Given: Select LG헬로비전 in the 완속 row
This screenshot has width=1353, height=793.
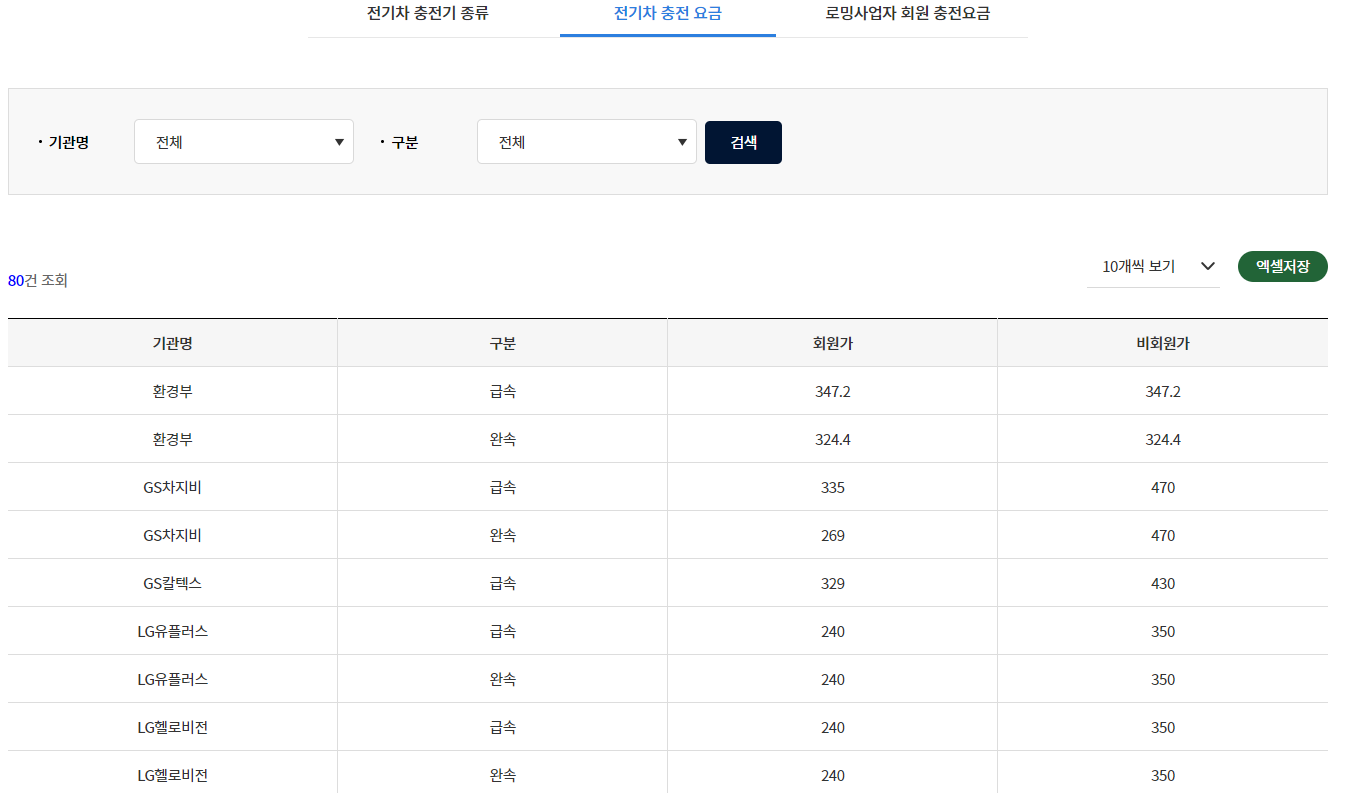Looking at the screenshot, I should pyautogui.click(x=173, y=775).
